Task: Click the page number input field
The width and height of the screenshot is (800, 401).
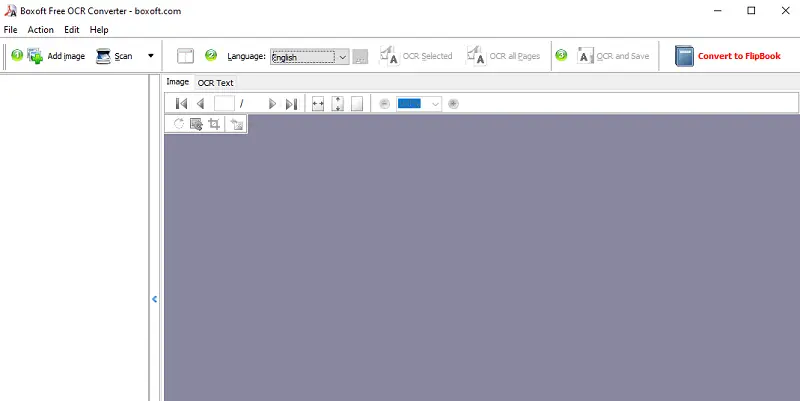Action: coord(224,103)
